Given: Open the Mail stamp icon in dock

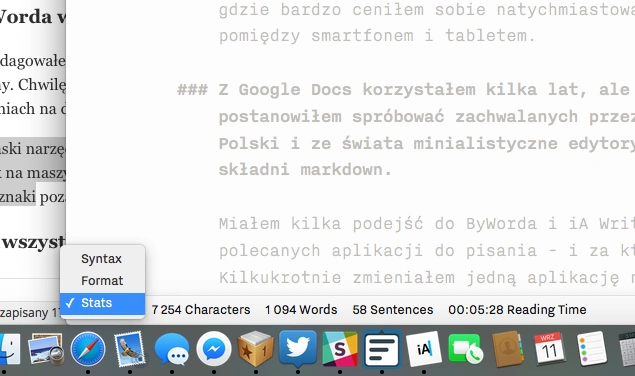Looking at the screenshot, I should [130, 349].
